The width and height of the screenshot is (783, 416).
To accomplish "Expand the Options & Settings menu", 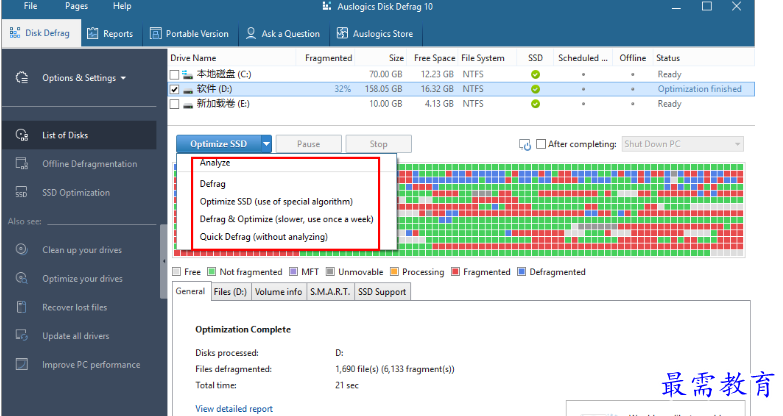I will [84, 78].
